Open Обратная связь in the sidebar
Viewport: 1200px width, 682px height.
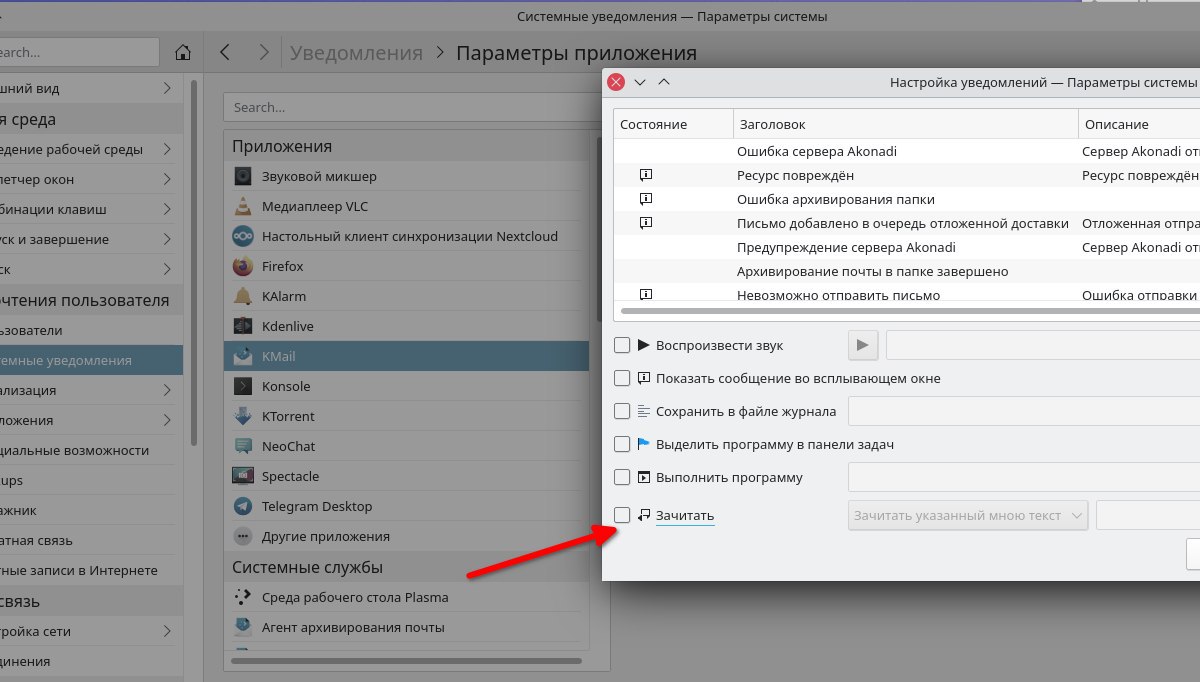tap(91, 540)
